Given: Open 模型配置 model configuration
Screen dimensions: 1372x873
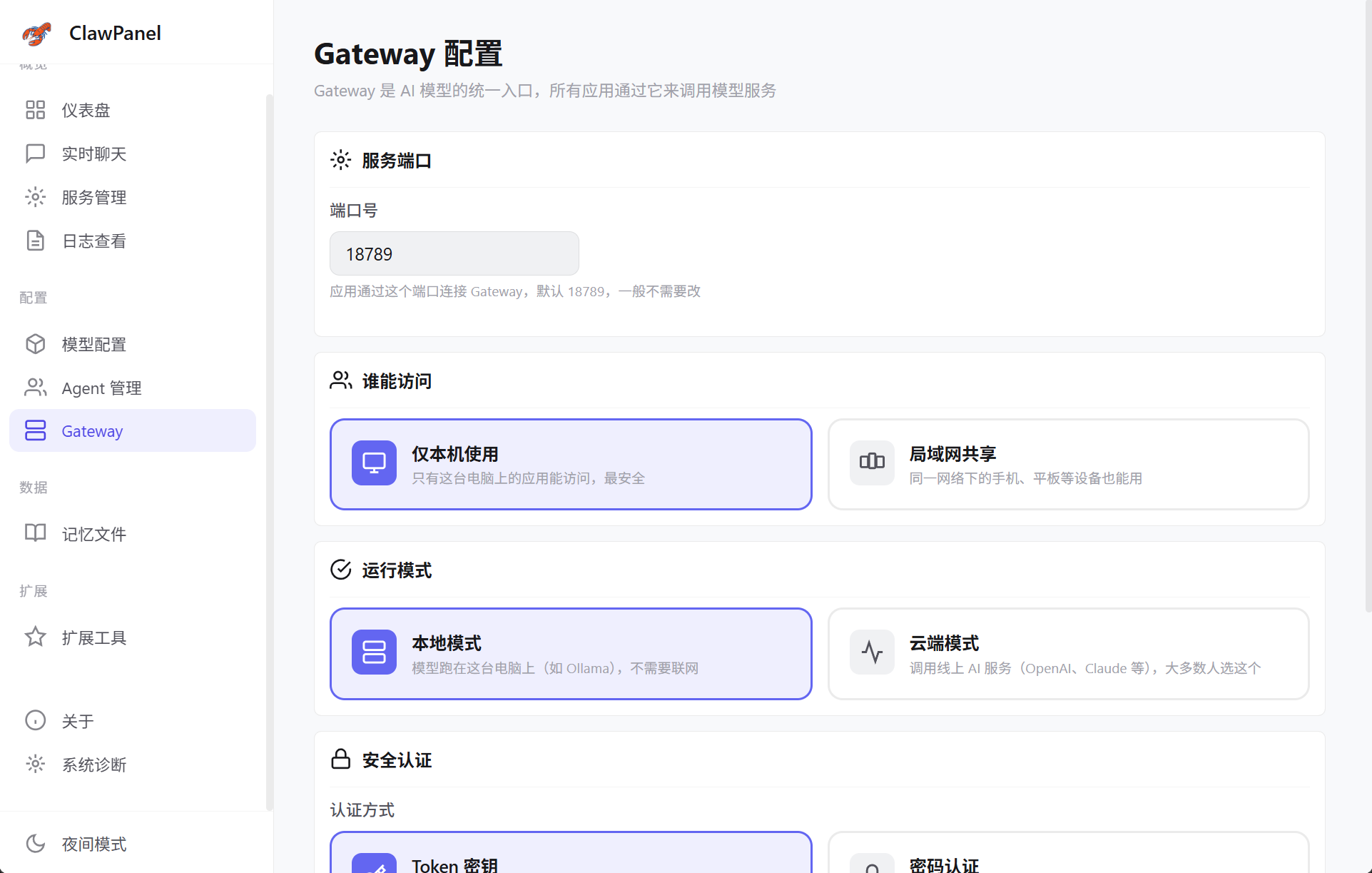Looking at the screenshot, I should [x=93, y=344].
